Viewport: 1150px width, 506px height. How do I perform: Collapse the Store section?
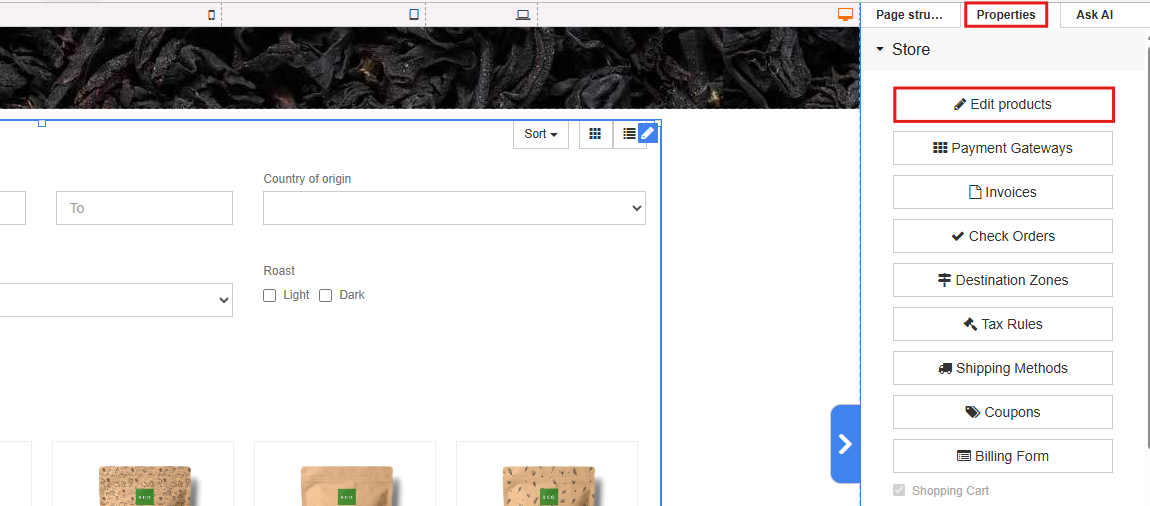[880, 49]
